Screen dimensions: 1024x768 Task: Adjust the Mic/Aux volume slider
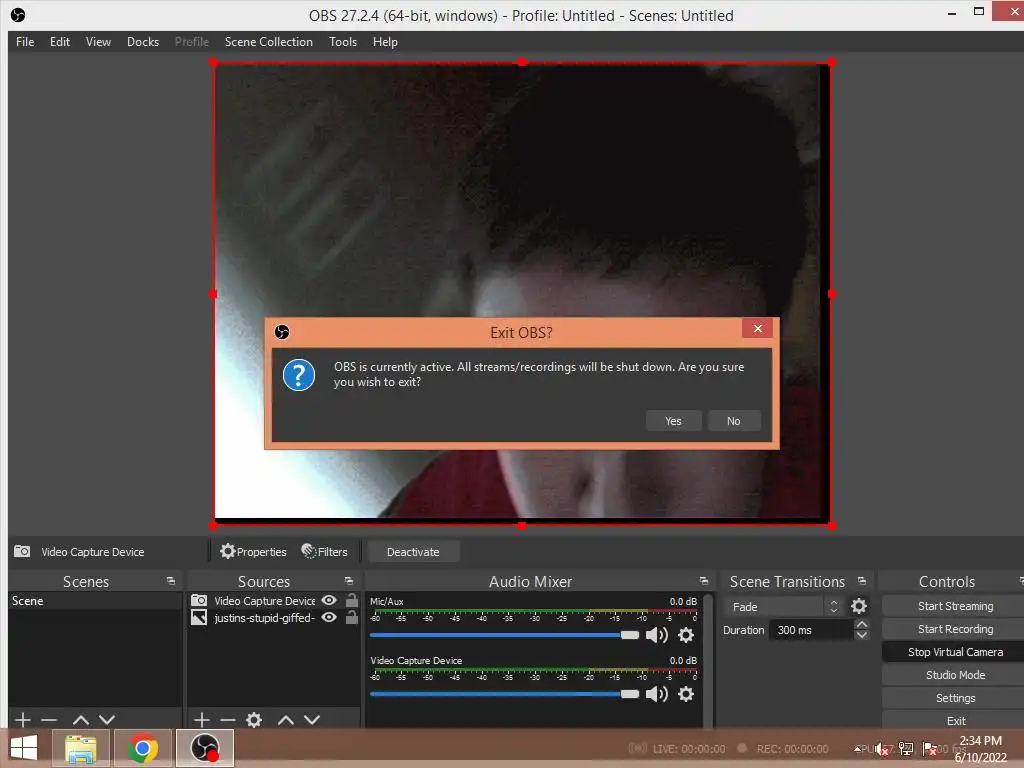coord(504,635)
